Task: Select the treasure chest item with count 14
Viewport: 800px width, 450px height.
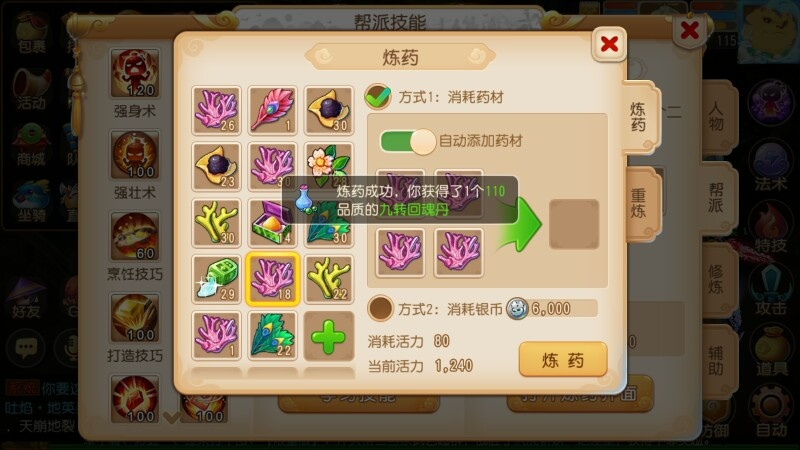Action: [272, 223]
